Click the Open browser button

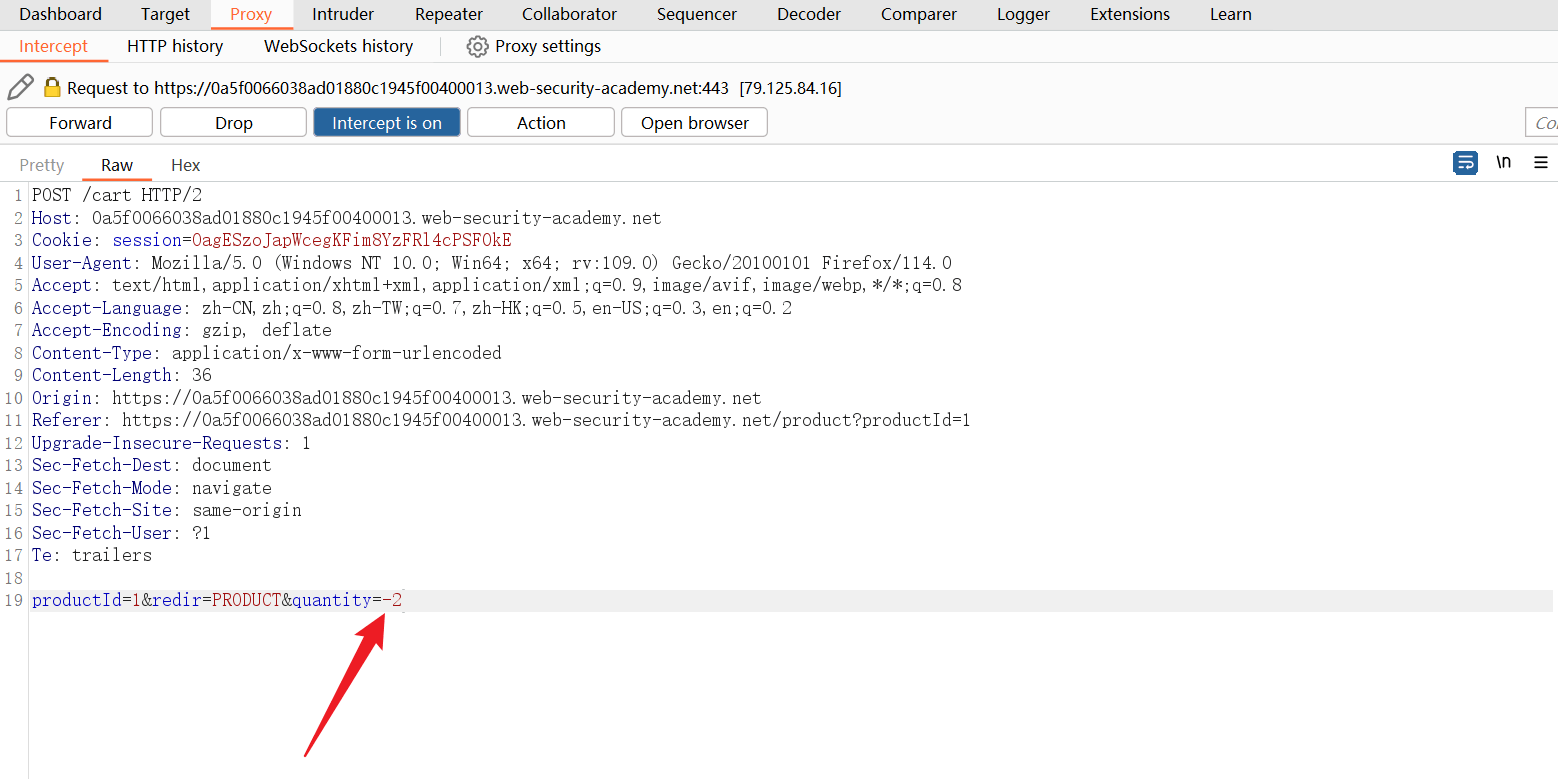coord(694,123)
